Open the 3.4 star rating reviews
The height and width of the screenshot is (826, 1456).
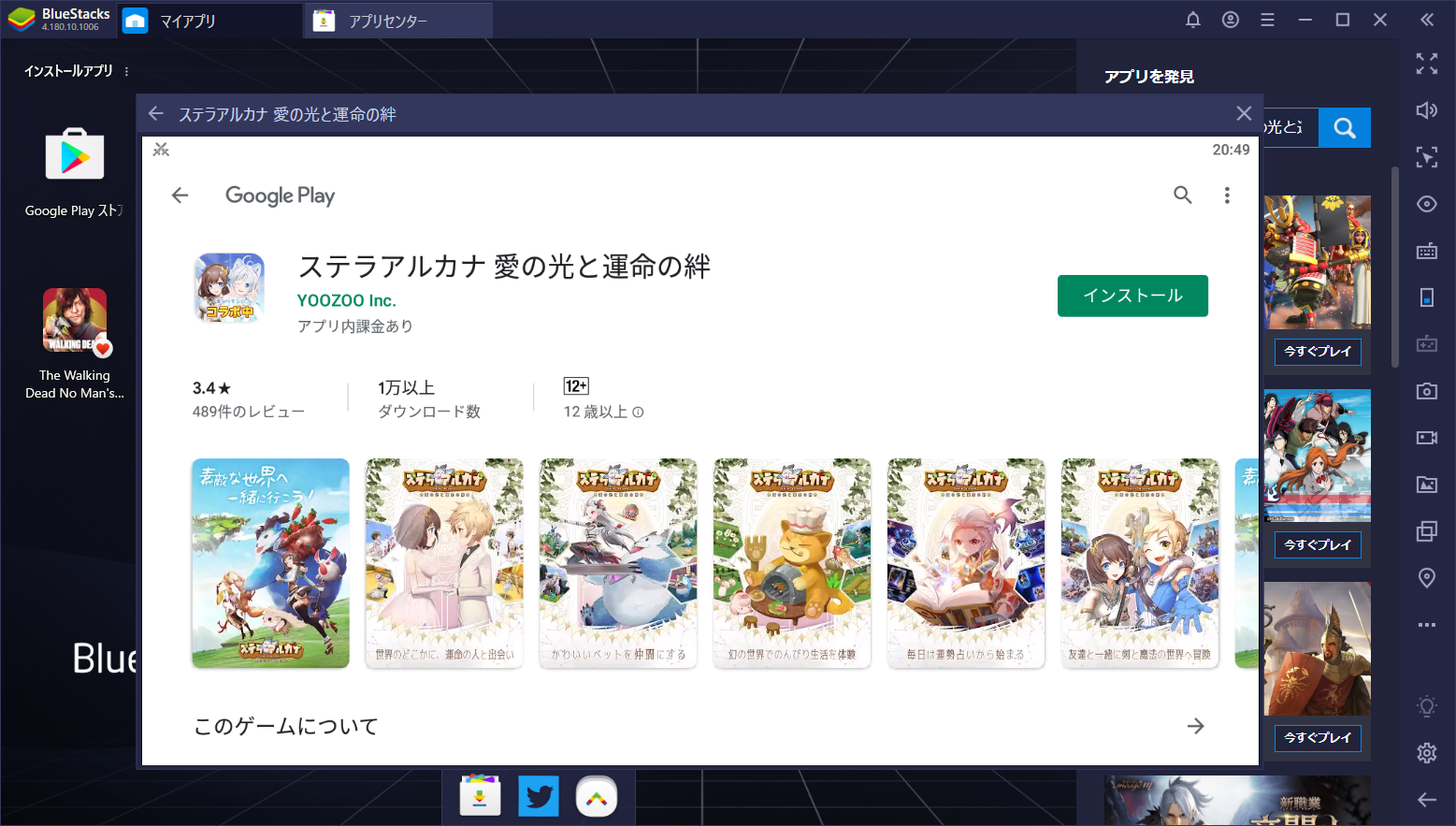tap(248, 399)
